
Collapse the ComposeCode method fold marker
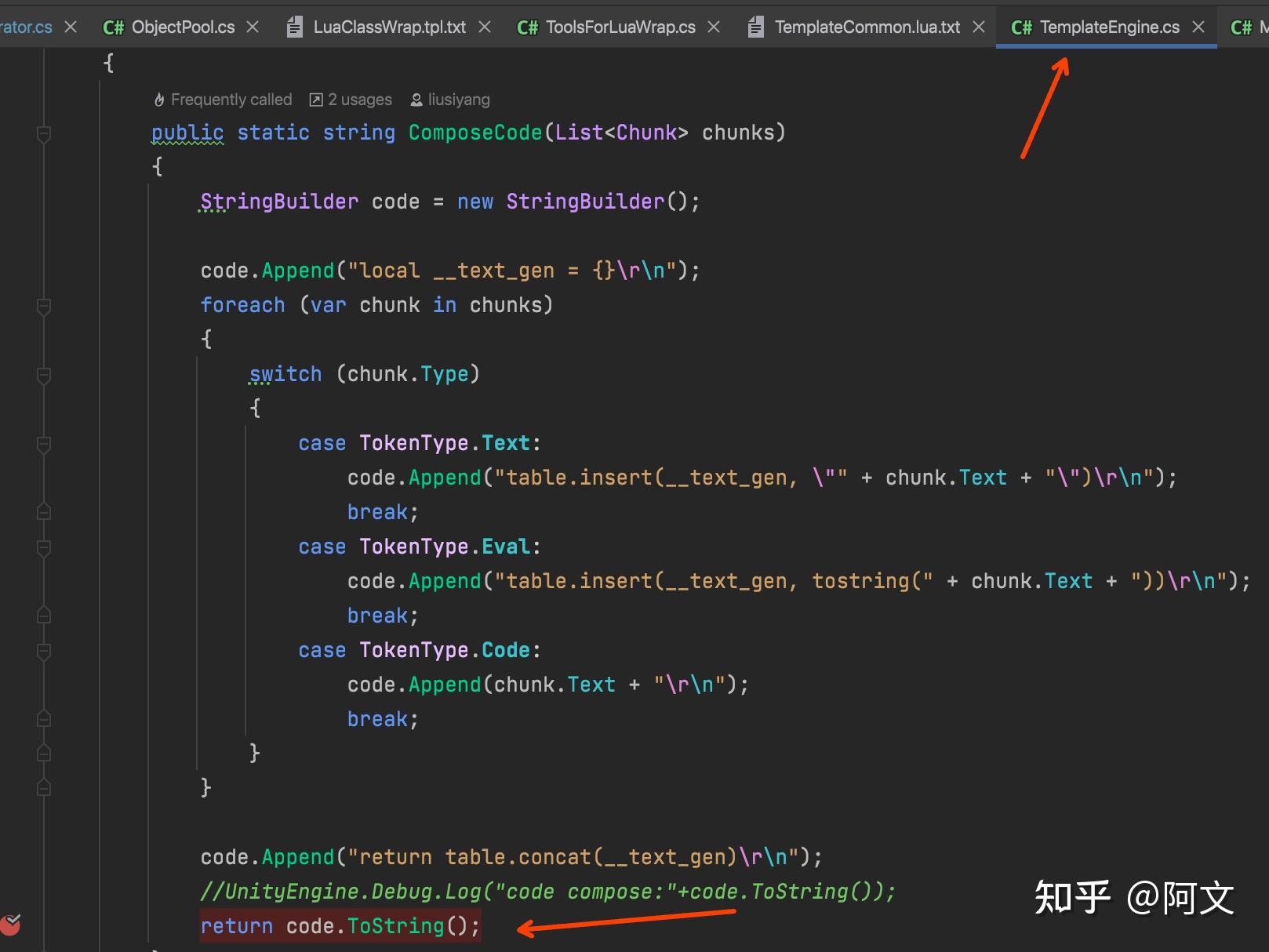click(x=44, y=134)
